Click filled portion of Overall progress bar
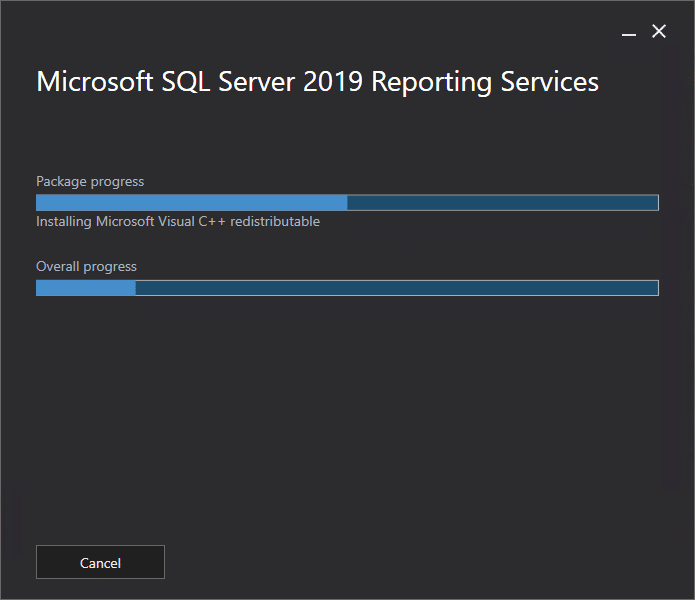This screenshot has width=695, height=600. point(85,288)
